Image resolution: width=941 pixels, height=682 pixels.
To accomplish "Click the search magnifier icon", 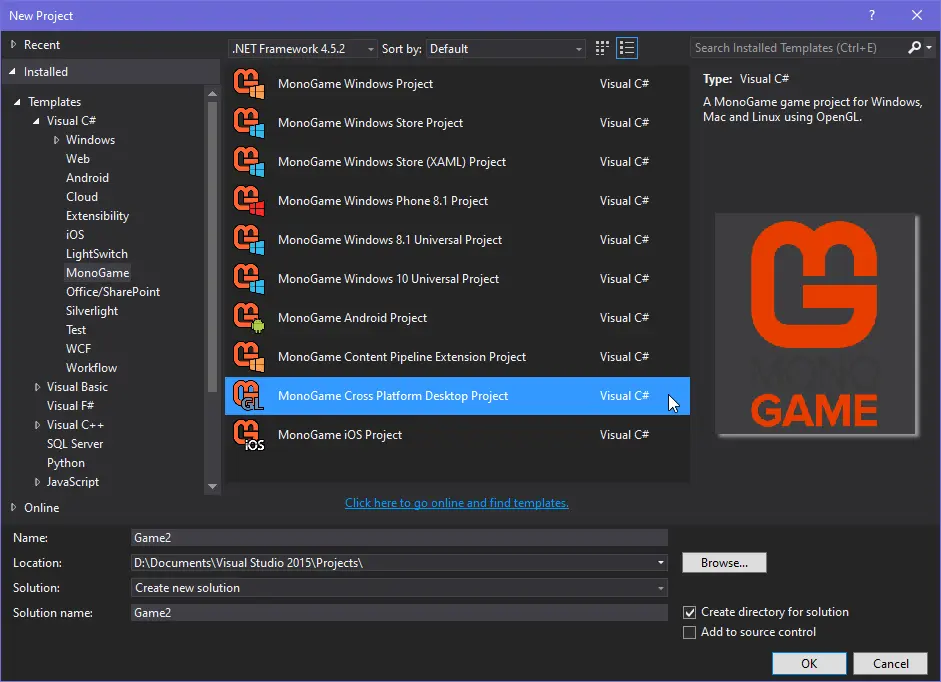I will point(914,47).
